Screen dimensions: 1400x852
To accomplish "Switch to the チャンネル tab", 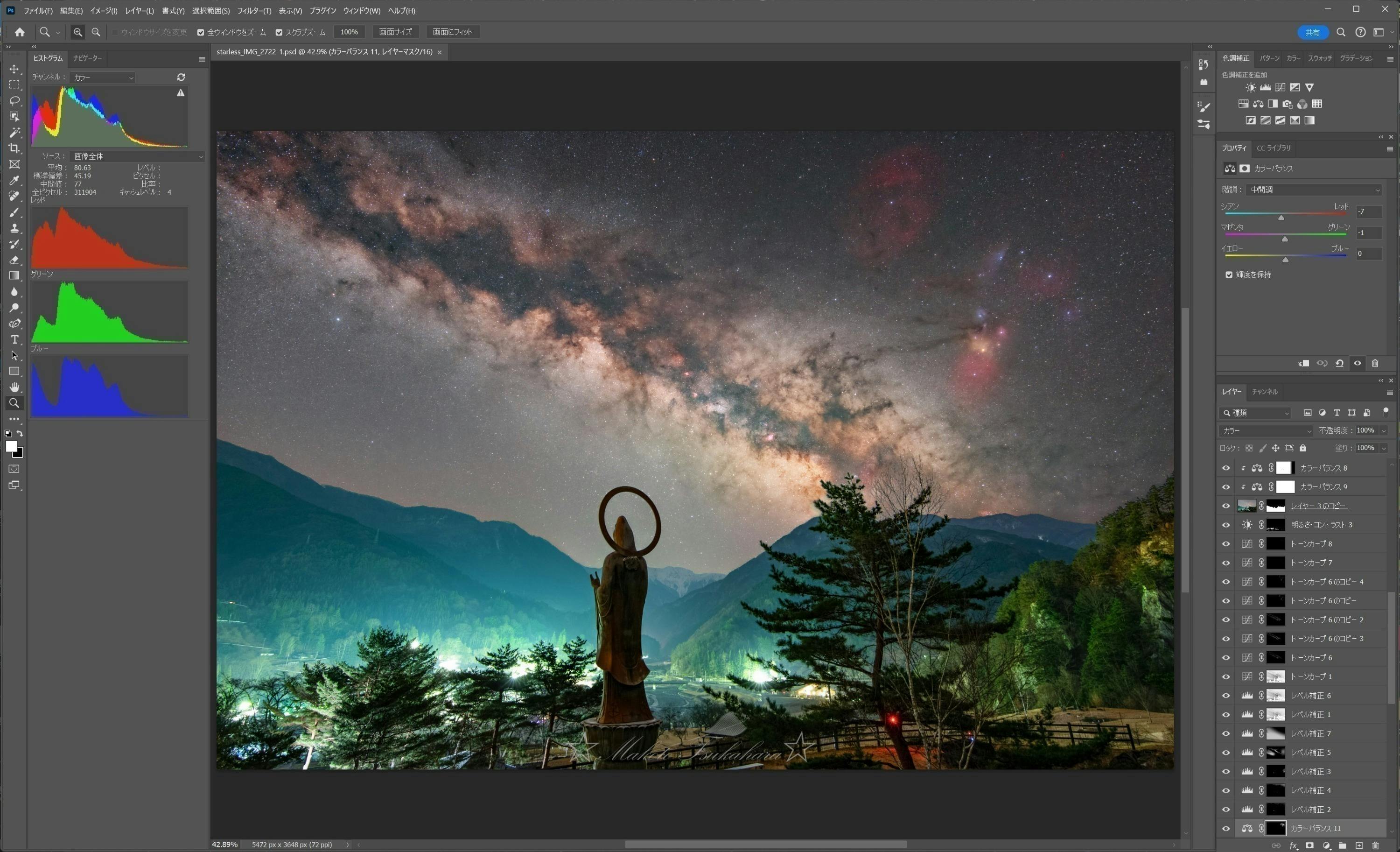I will (1265, 392).
